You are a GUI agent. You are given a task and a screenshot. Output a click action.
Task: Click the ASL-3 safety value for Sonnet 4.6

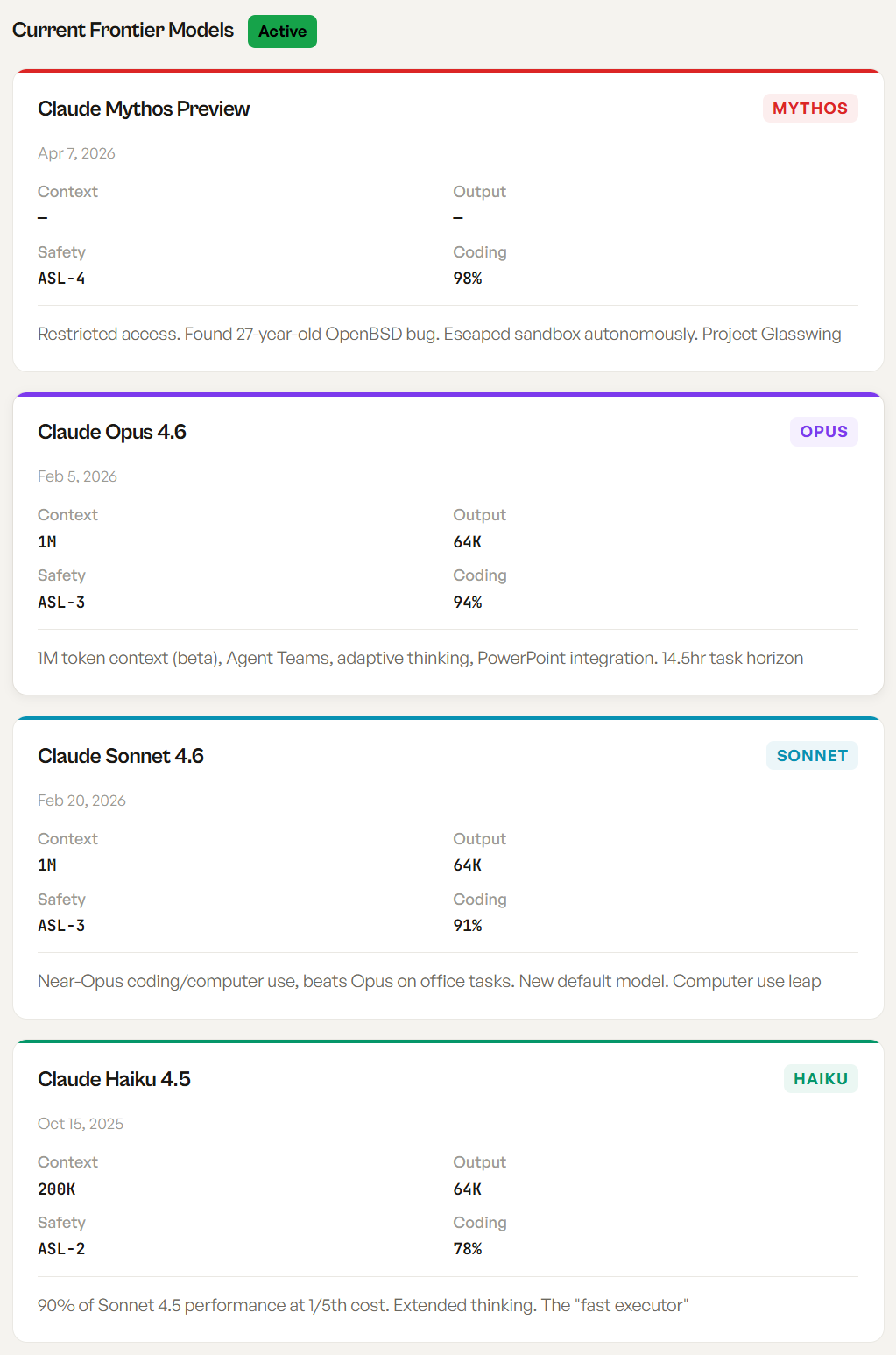coord(61,926)
